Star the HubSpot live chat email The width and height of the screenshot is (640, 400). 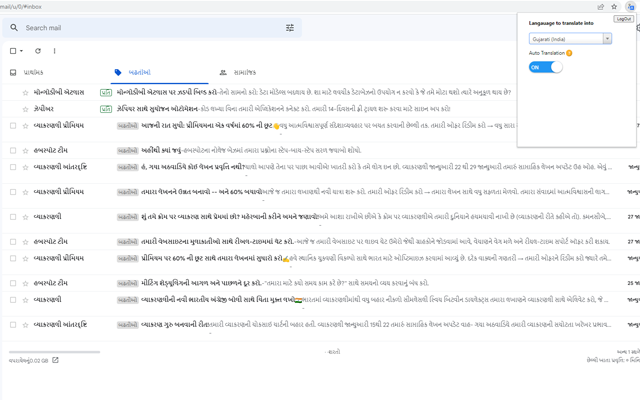25,242
